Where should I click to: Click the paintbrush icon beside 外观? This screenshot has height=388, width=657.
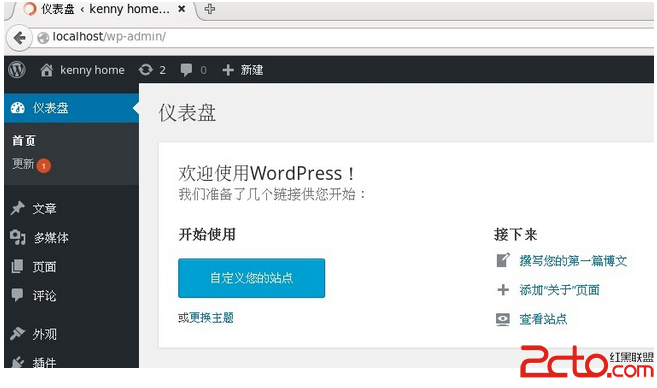(18, 334)
